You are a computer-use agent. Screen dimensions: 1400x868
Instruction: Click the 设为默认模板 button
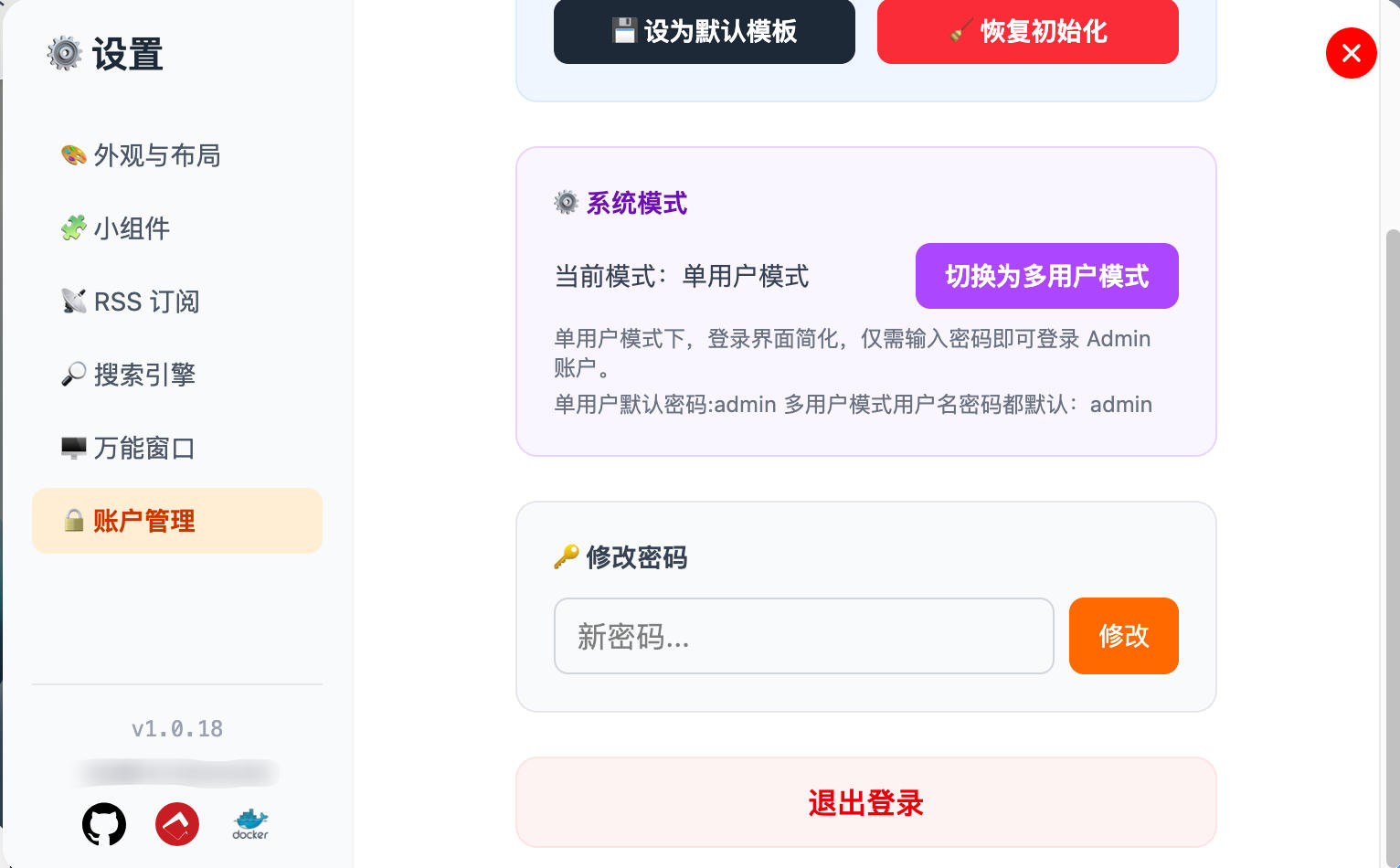pyautogui.click(x=704, y=32)
